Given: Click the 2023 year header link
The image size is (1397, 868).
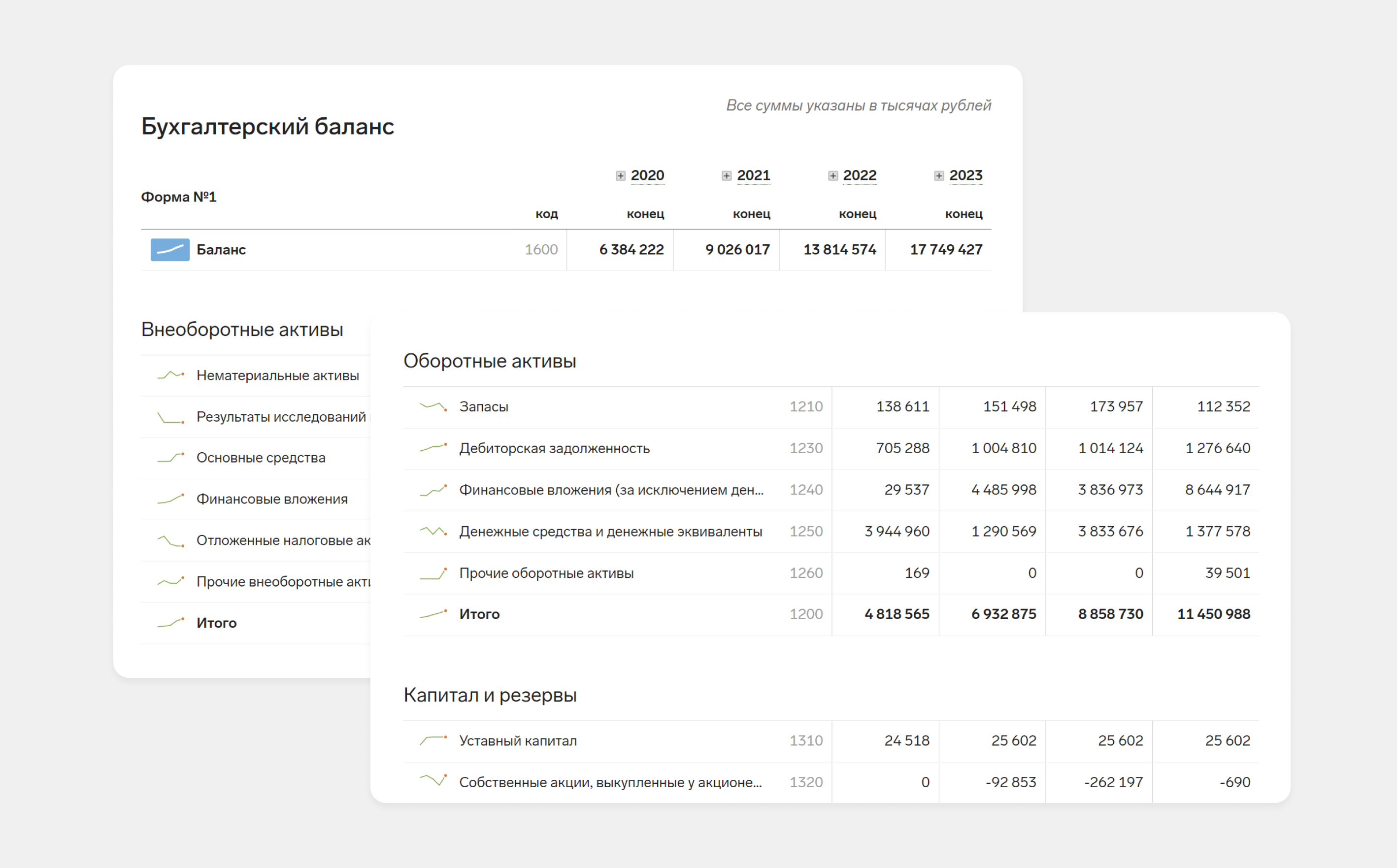Looking at the screenshot, I should click(x=966, y=176).
